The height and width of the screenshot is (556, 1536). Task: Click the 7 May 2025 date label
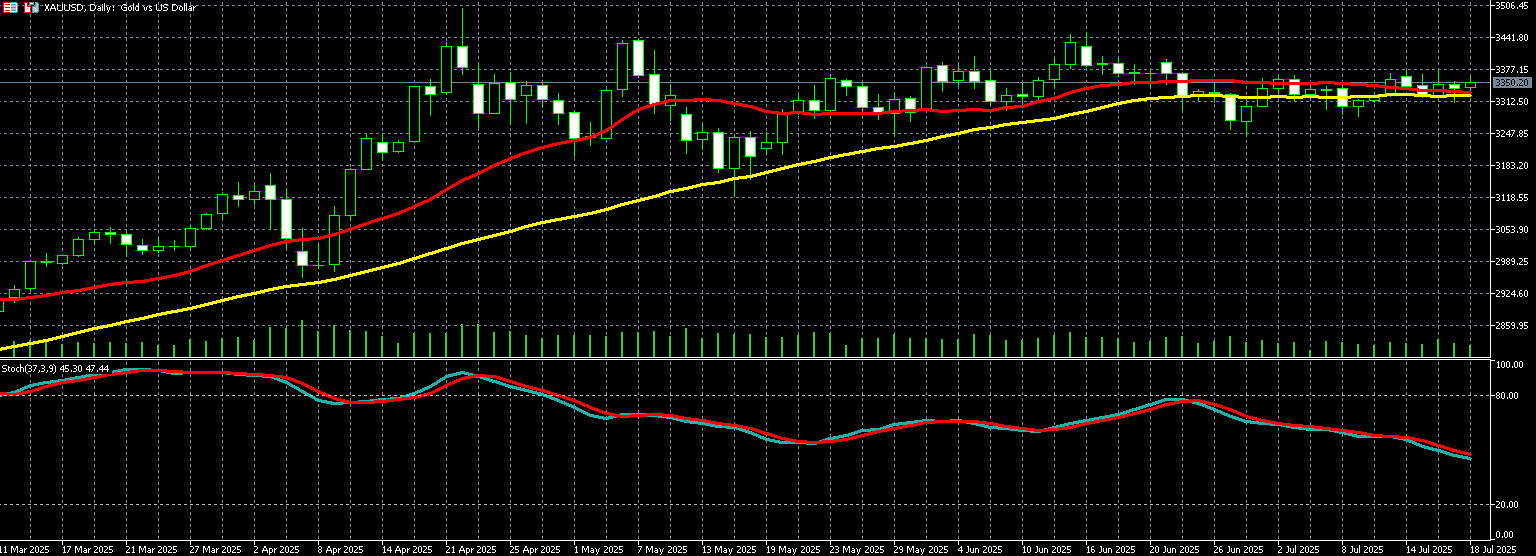[x=661, y=550]
